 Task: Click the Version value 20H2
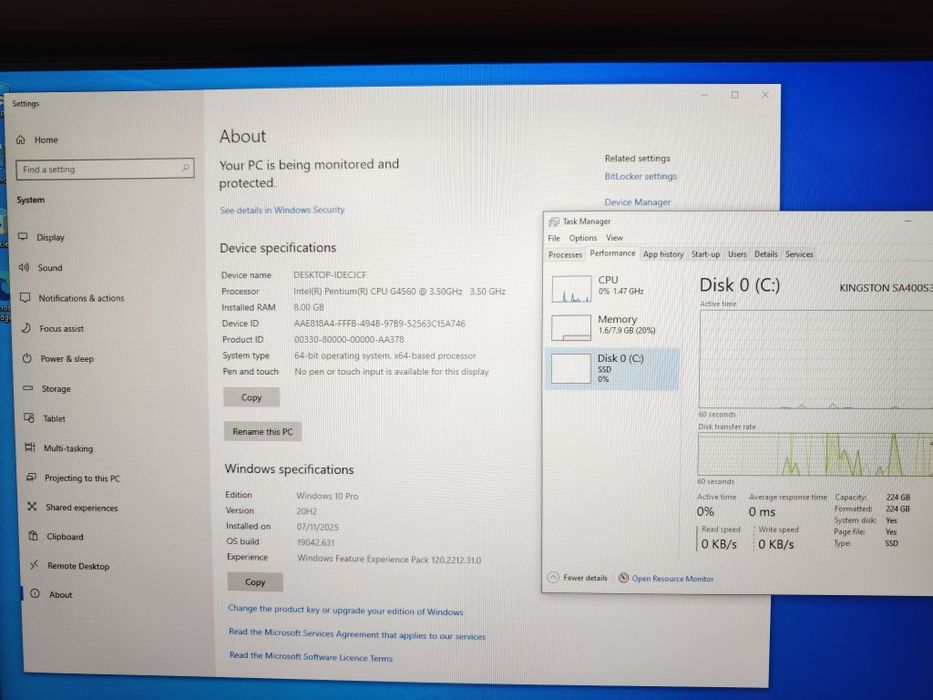pyautogui.click(x=306, y=511)
